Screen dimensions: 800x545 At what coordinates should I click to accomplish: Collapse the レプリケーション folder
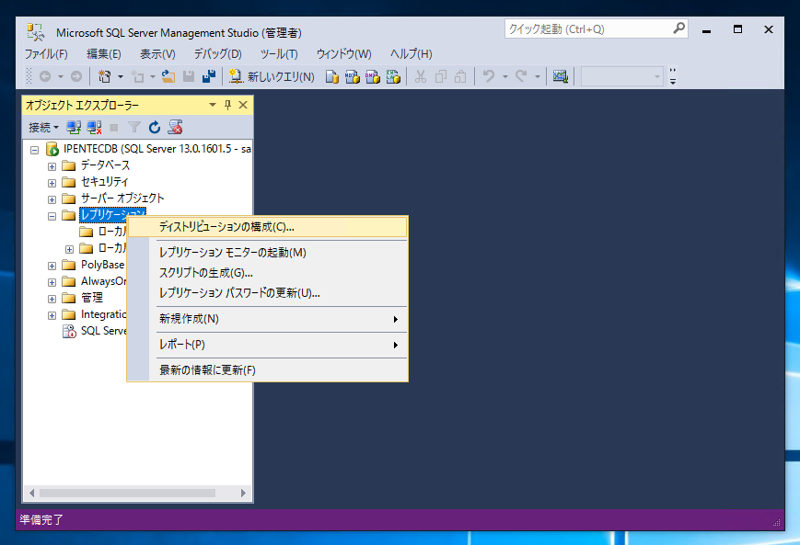[52, 216]
